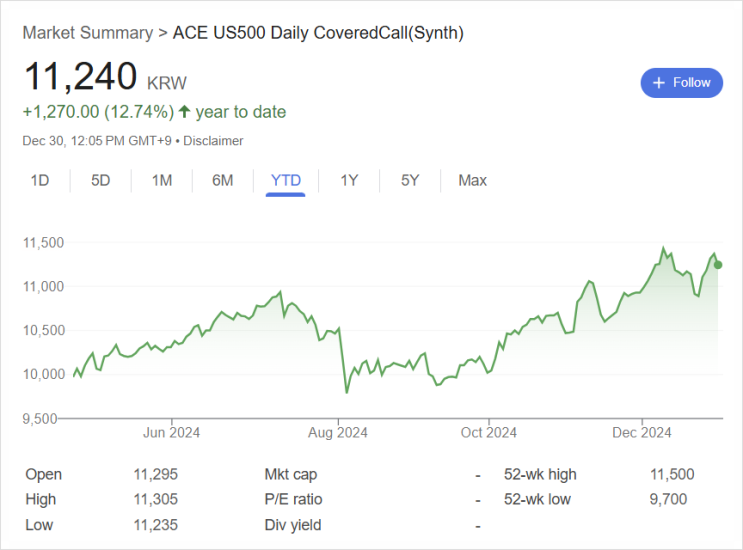Select the Max range tab

point(472,180)
